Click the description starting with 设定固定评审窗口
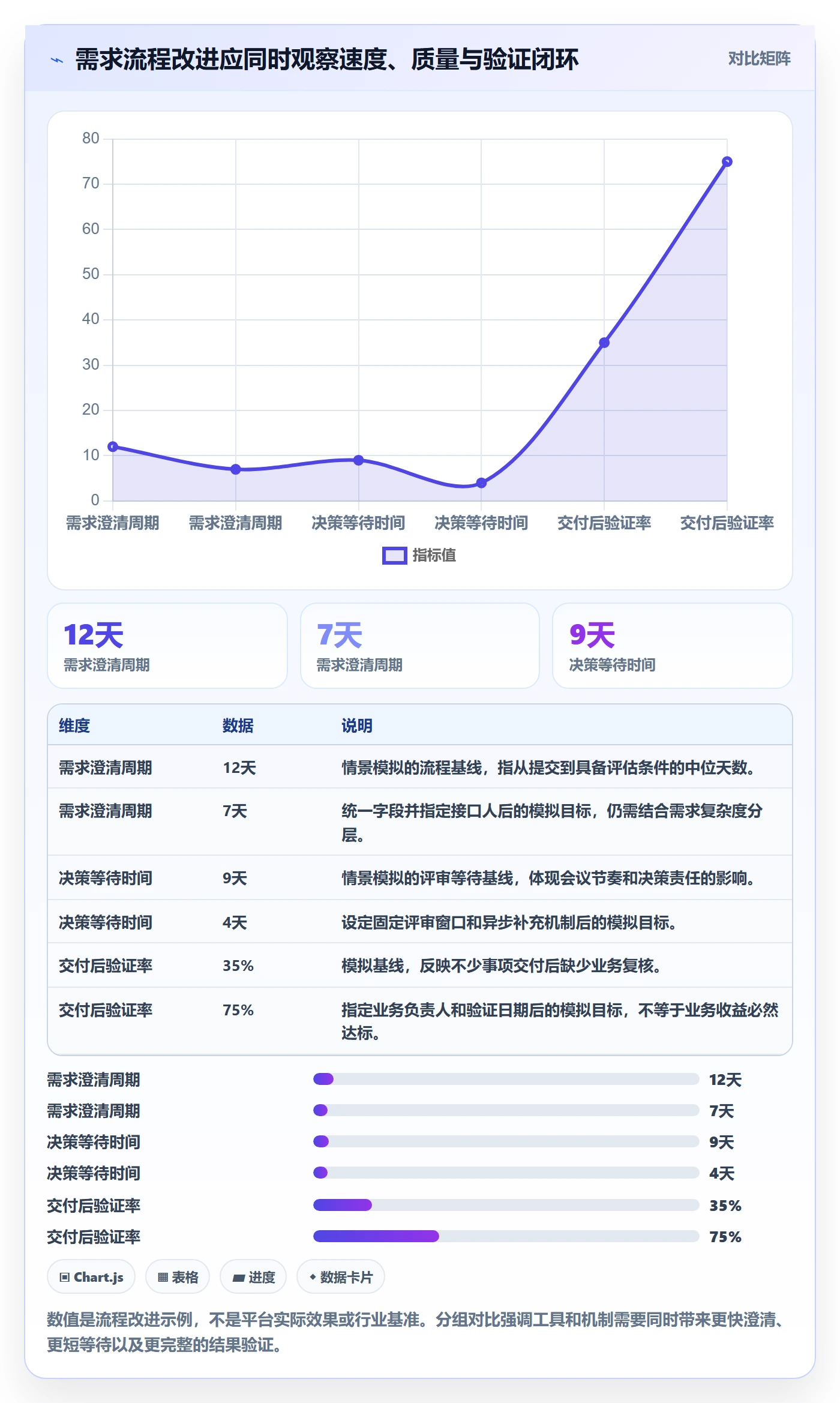Image resolution: width=840 pixels, height=1403 pixels. (x=509, y=922)
